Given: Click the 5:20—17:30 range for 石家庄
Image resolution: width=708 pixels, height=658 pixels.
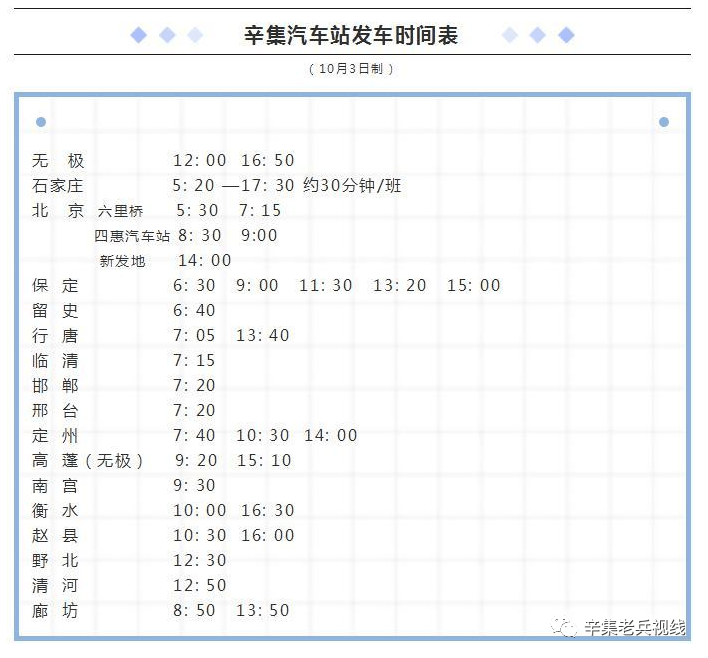Looking at the screenshot, I should point(233,185).
